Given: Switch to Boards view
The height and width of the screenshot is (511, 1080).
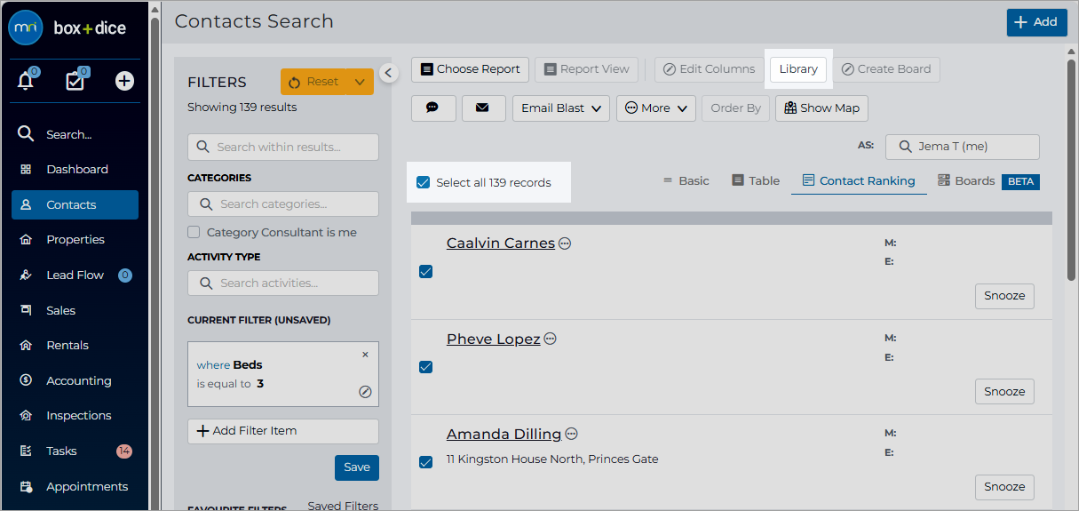Looking at the screenshot, I should [966, 181].
